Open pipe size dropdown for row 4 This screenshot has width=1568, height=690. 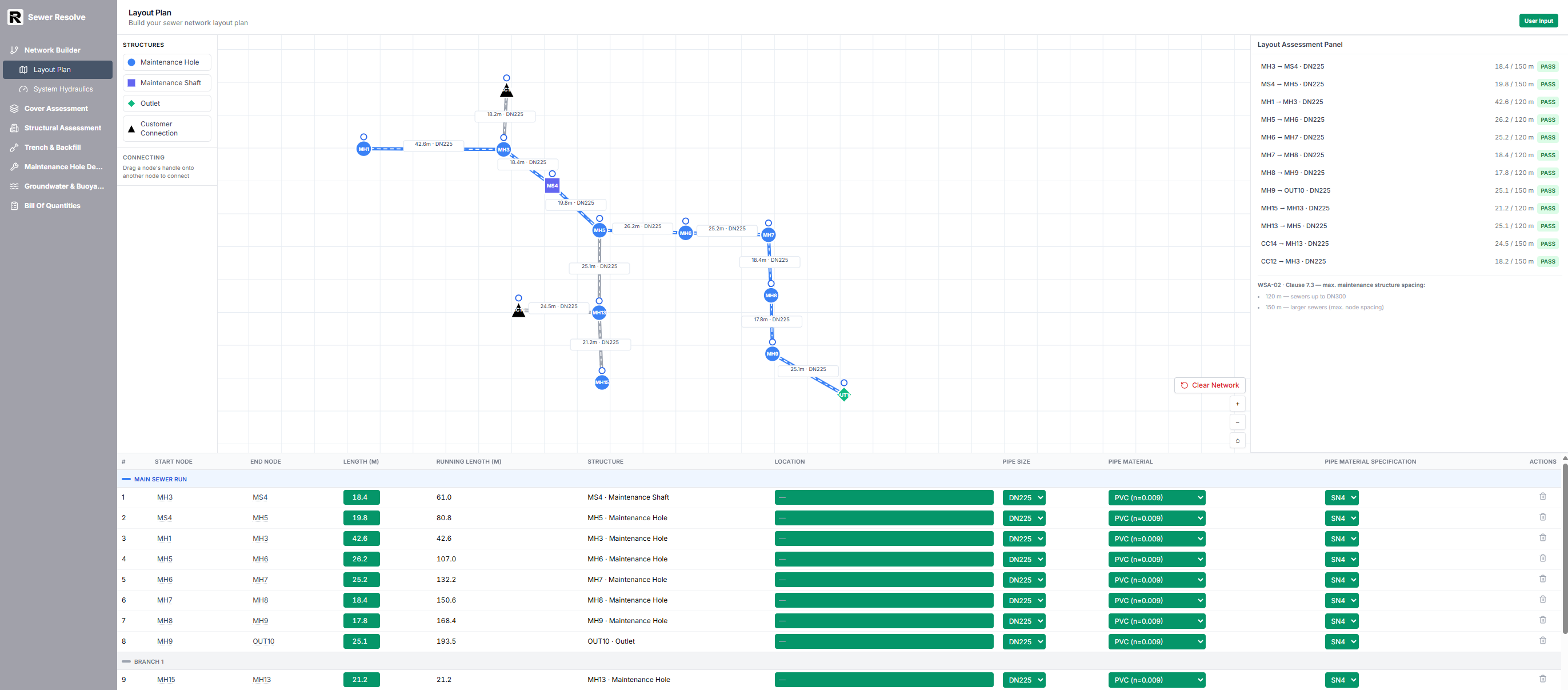(1024, 559)
